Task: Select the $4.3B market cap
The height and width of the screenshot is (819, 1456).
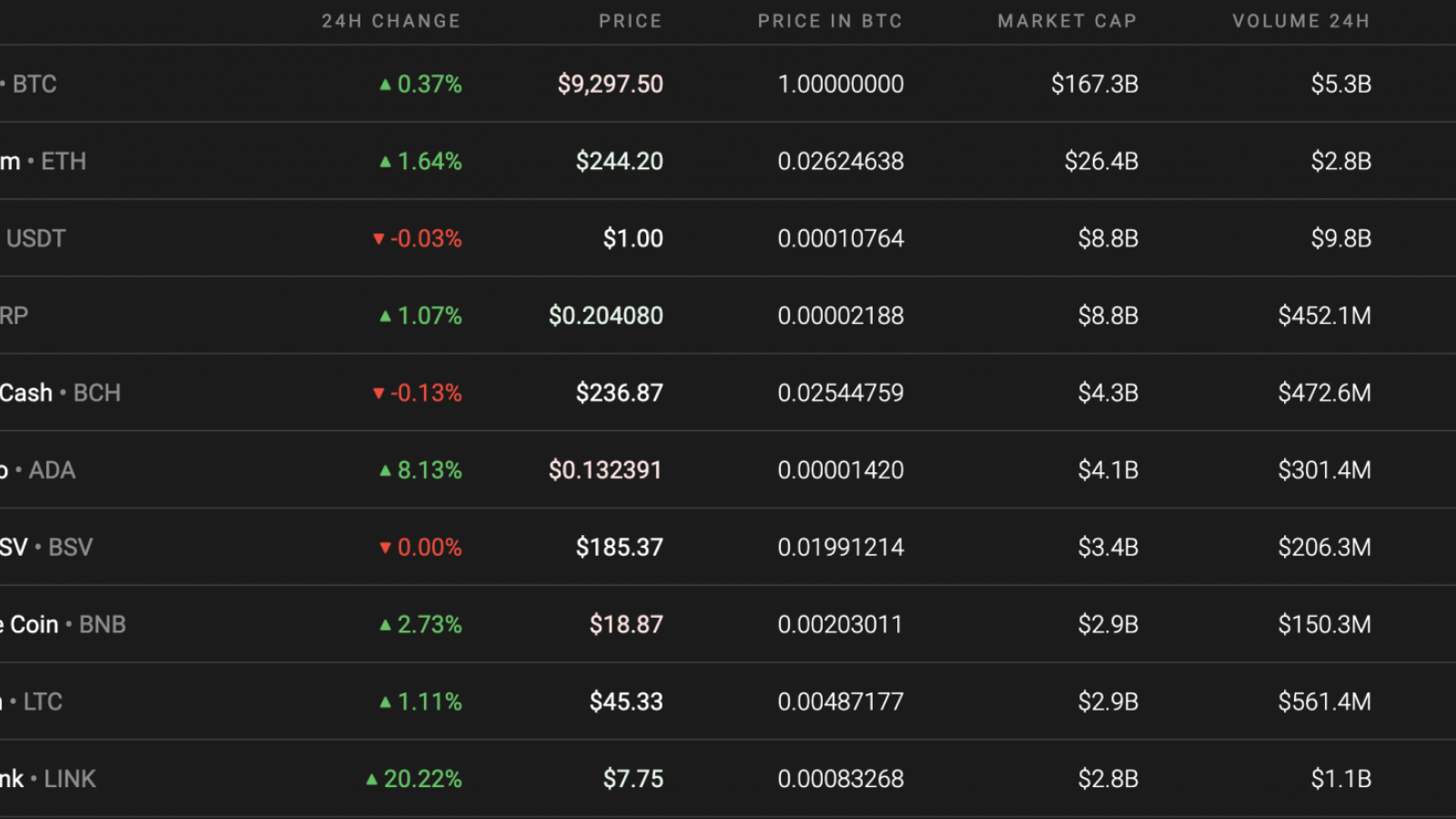Action: click(1108, 393)
